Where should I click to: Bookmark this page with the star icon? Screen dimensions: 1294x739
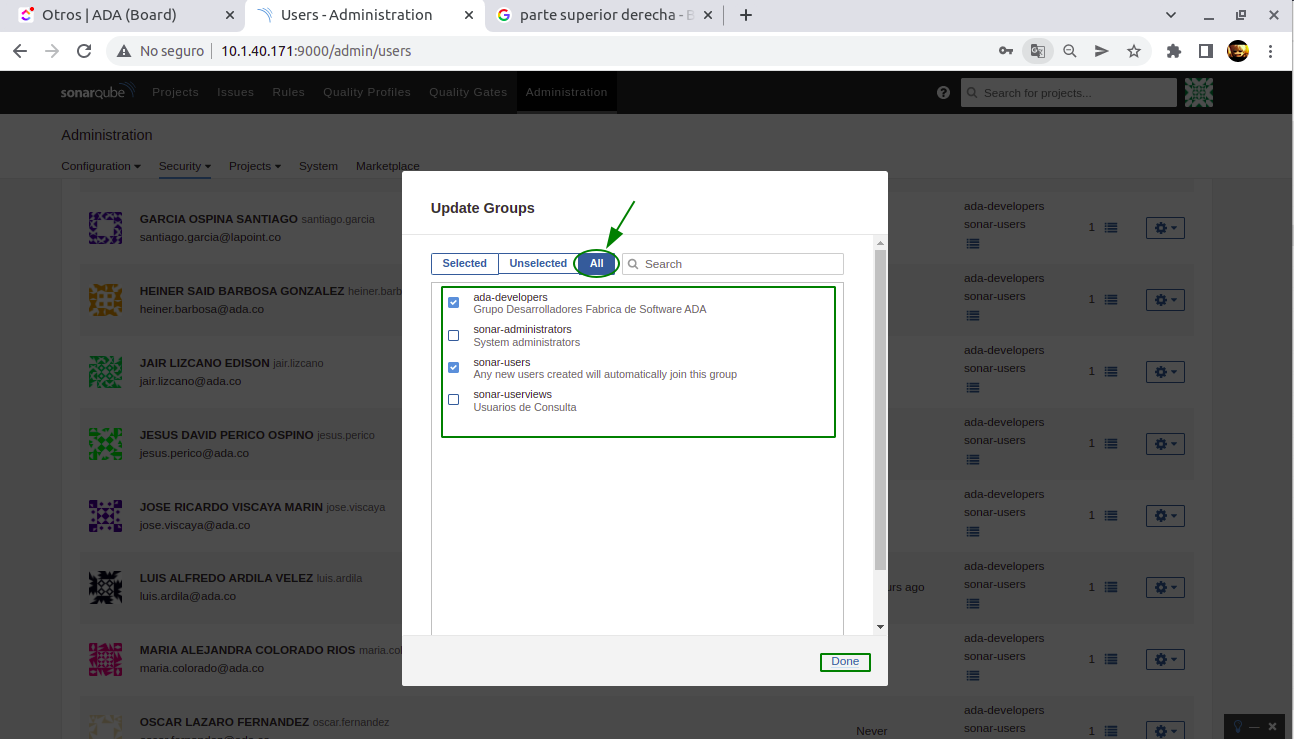[x=1133, y=51]
